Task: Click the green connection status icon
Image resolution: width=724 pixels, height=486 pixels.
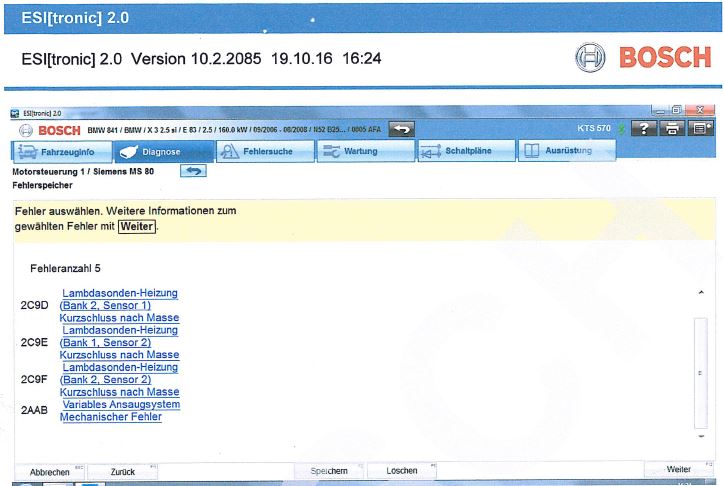Action: click(x=621, y=129)
